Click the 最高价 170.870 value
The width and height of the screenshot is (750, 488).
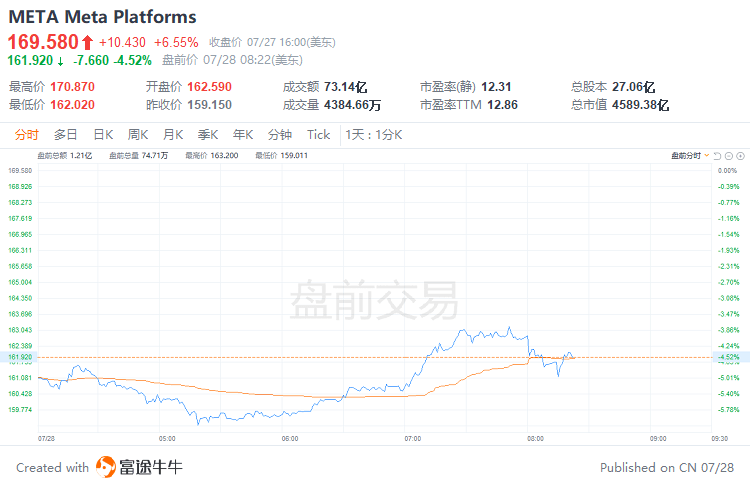(73, 87)
